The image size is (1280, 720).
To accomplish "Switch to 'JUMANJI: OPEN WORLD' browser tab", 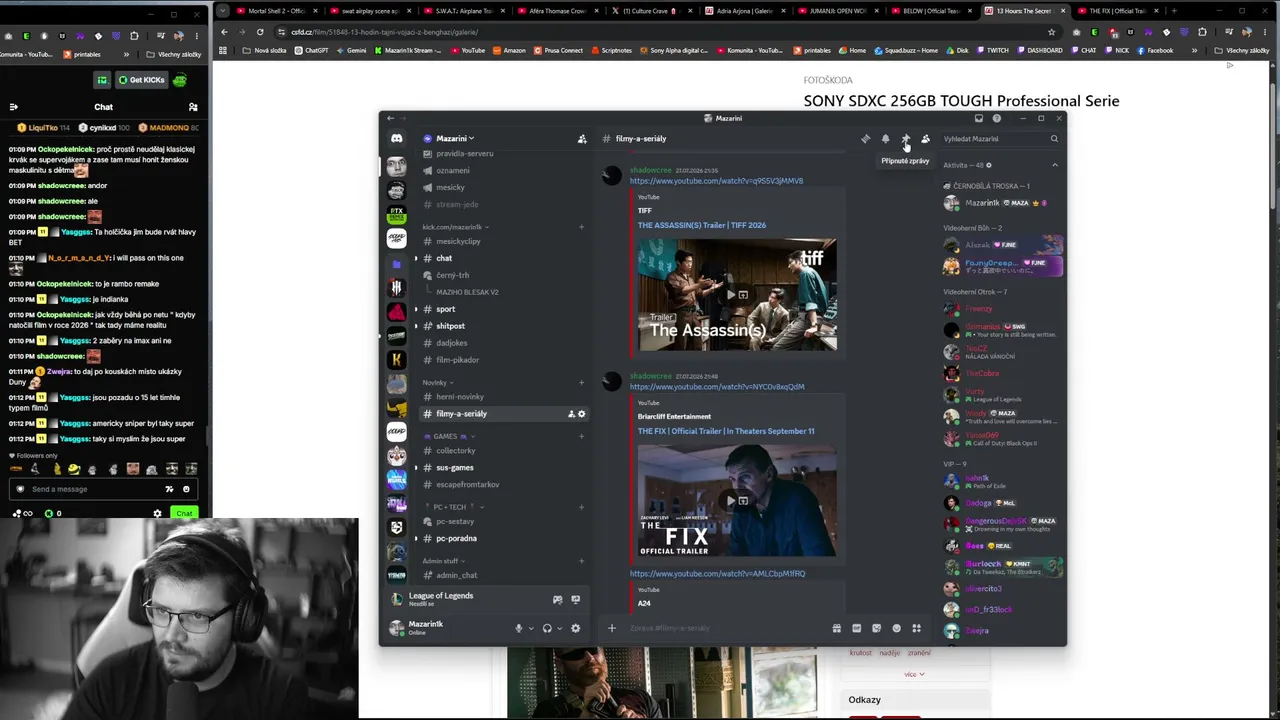I will 840,11.
